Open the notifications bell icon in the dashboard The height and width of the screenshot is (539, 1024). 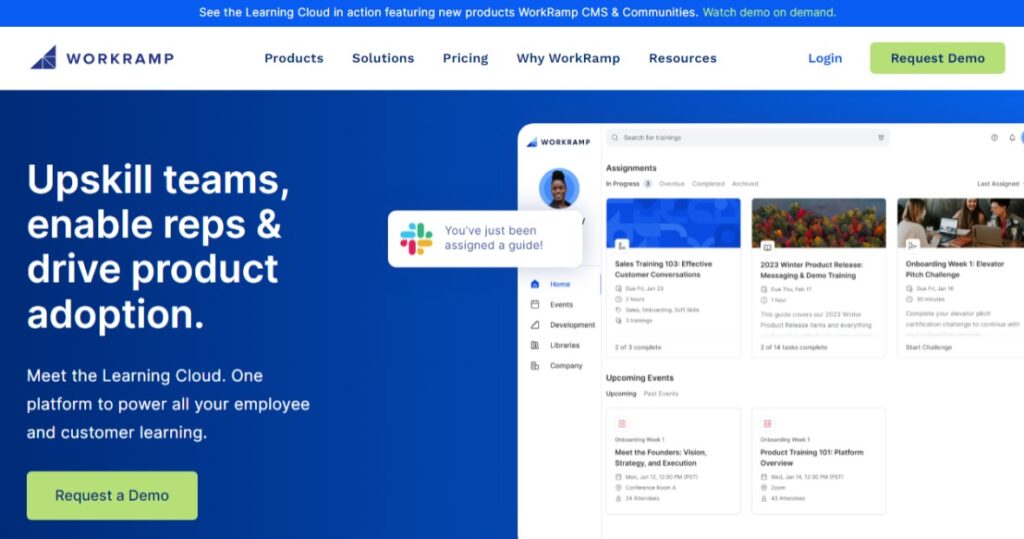1012,138
